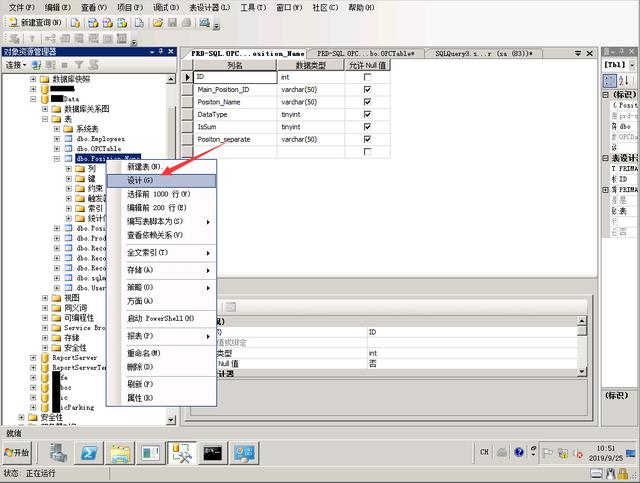Screen dimensions: 640x483
Task: Expand the ReportServer database node
Action: (x=33, y=358)
